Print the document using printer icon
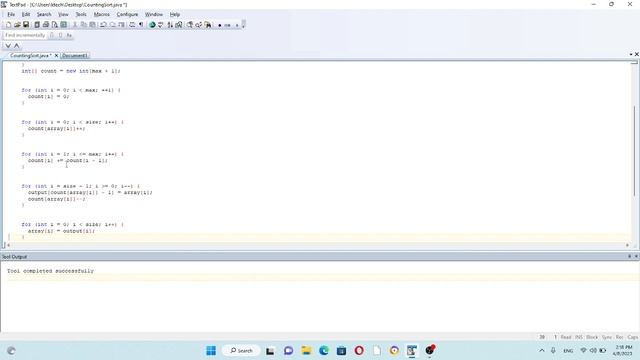The image size is (640, 360). click(x=46, y=25)
